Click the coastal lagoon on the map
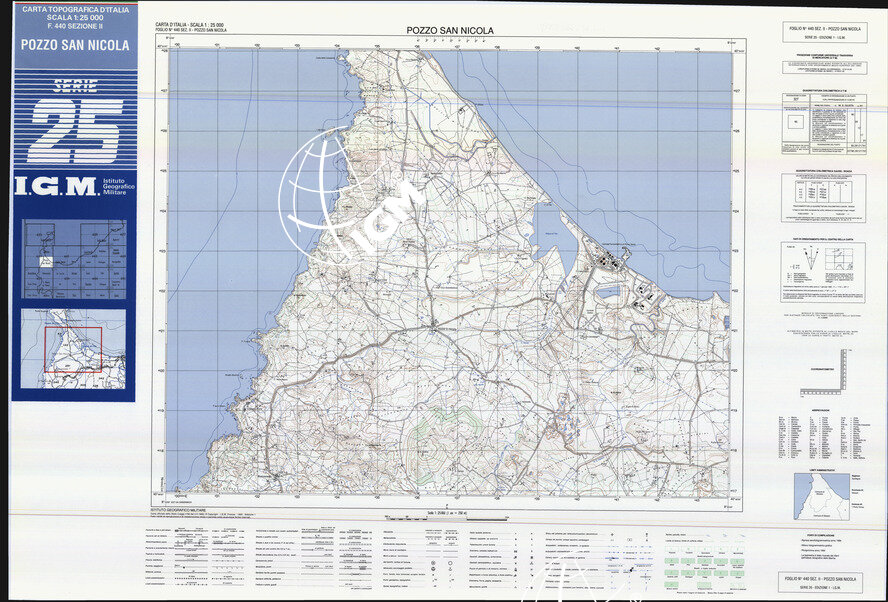The width and height of the screenshot is (888, 602). point(549,229)
